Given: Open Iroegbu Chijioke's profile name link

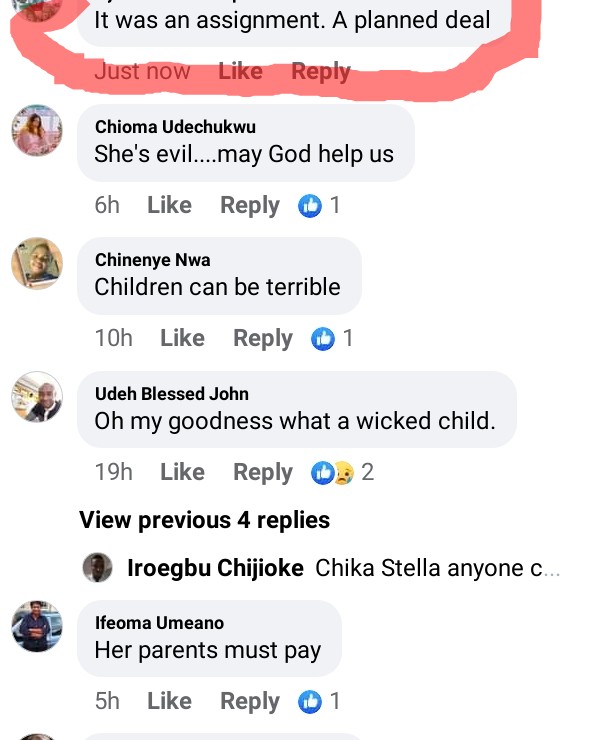Looking at the screenshot, I should (215, 568).
